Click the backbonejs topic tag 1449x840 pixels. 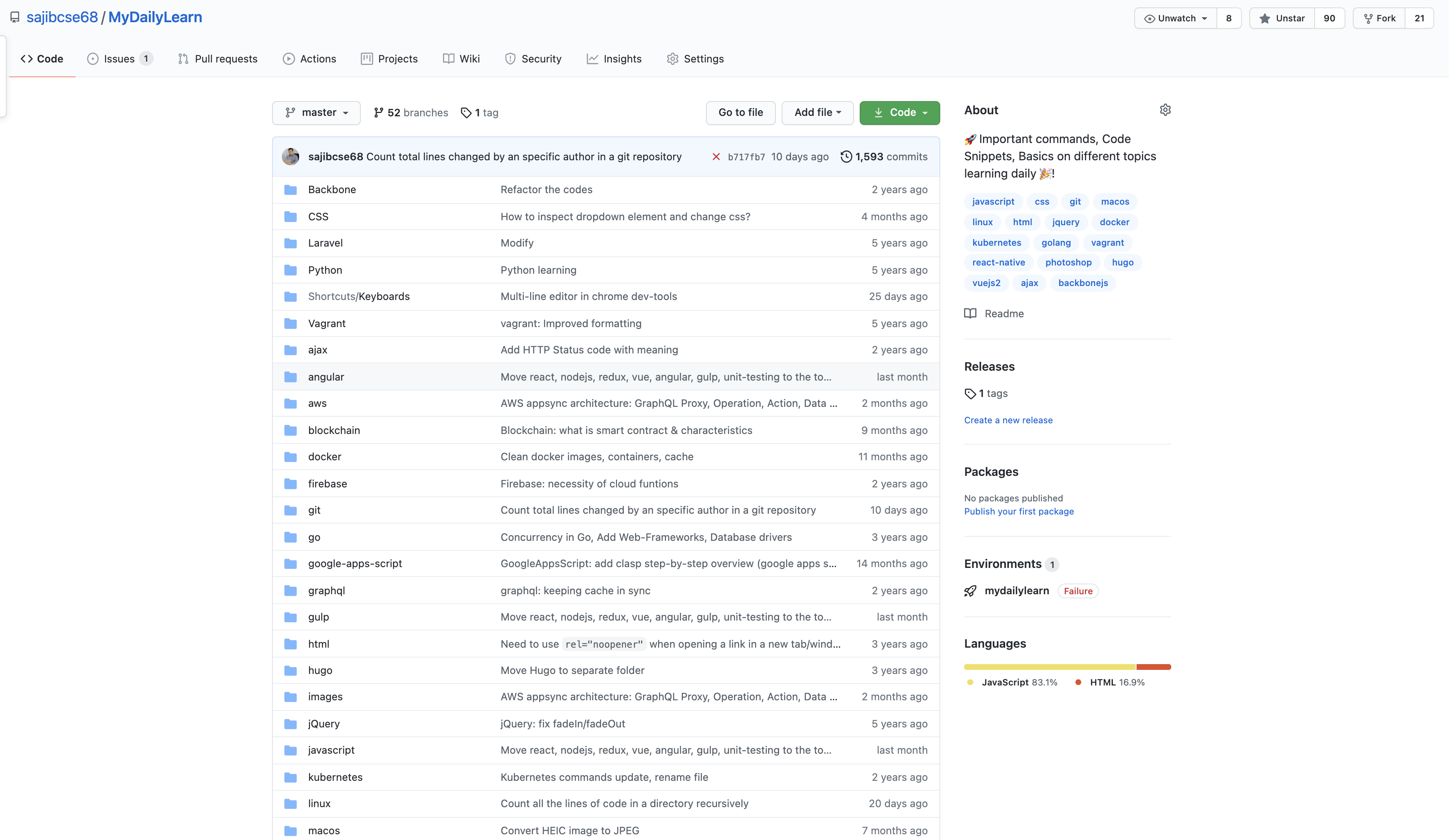(x=1083, y=283)
